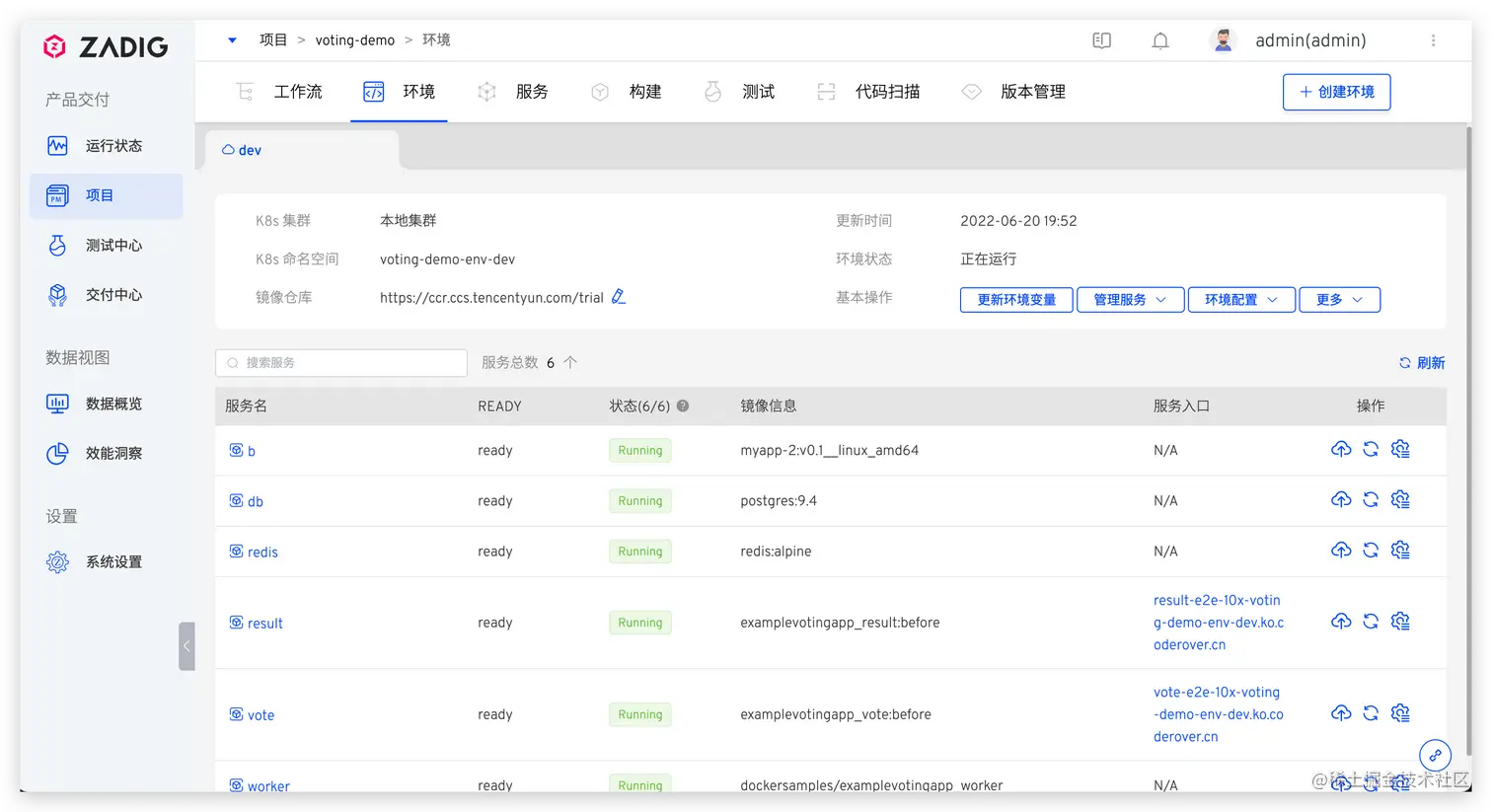
Task: Click the 项目 breadcrumb
Action: pyautogui.click(x=273, y=40)
